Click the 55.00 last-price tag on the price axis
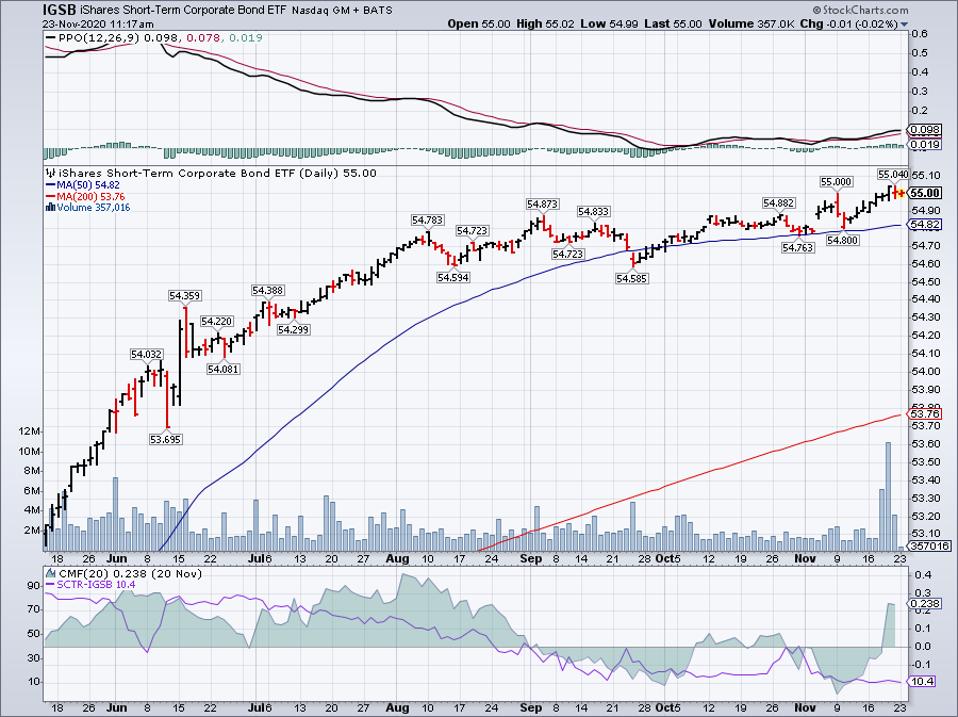The width and height of the screenshot is (958, 717). click(x=925, y=193)
